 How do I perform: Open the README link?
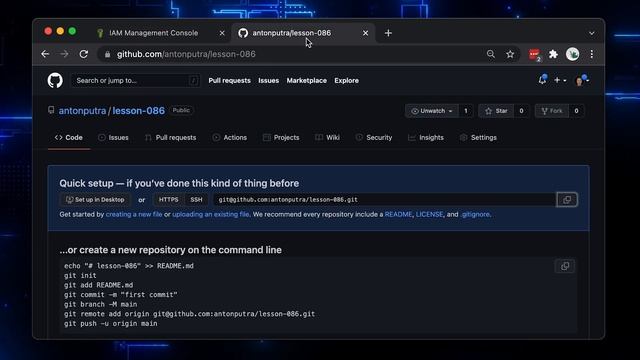pyautogui.click(x=398, y=214)
